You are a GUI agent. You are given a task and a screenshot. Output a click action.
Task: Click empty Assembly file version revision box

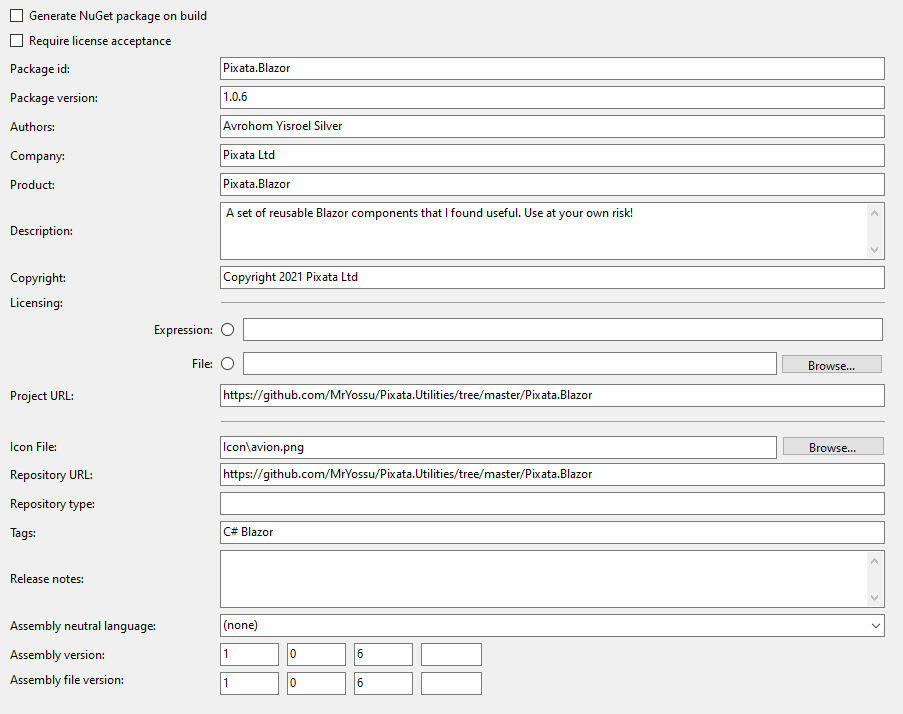(451, 683)
